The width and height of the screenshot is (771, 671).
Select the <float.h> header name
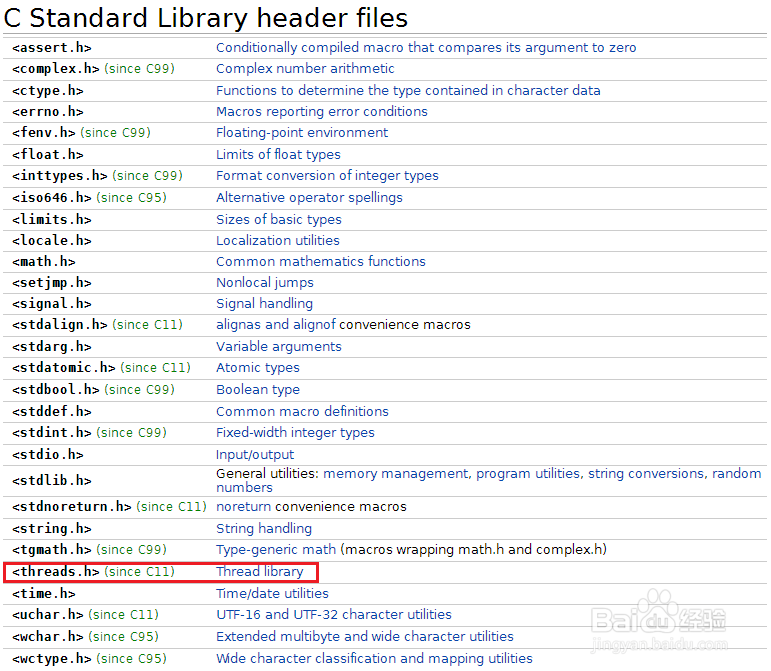[48, 155]
